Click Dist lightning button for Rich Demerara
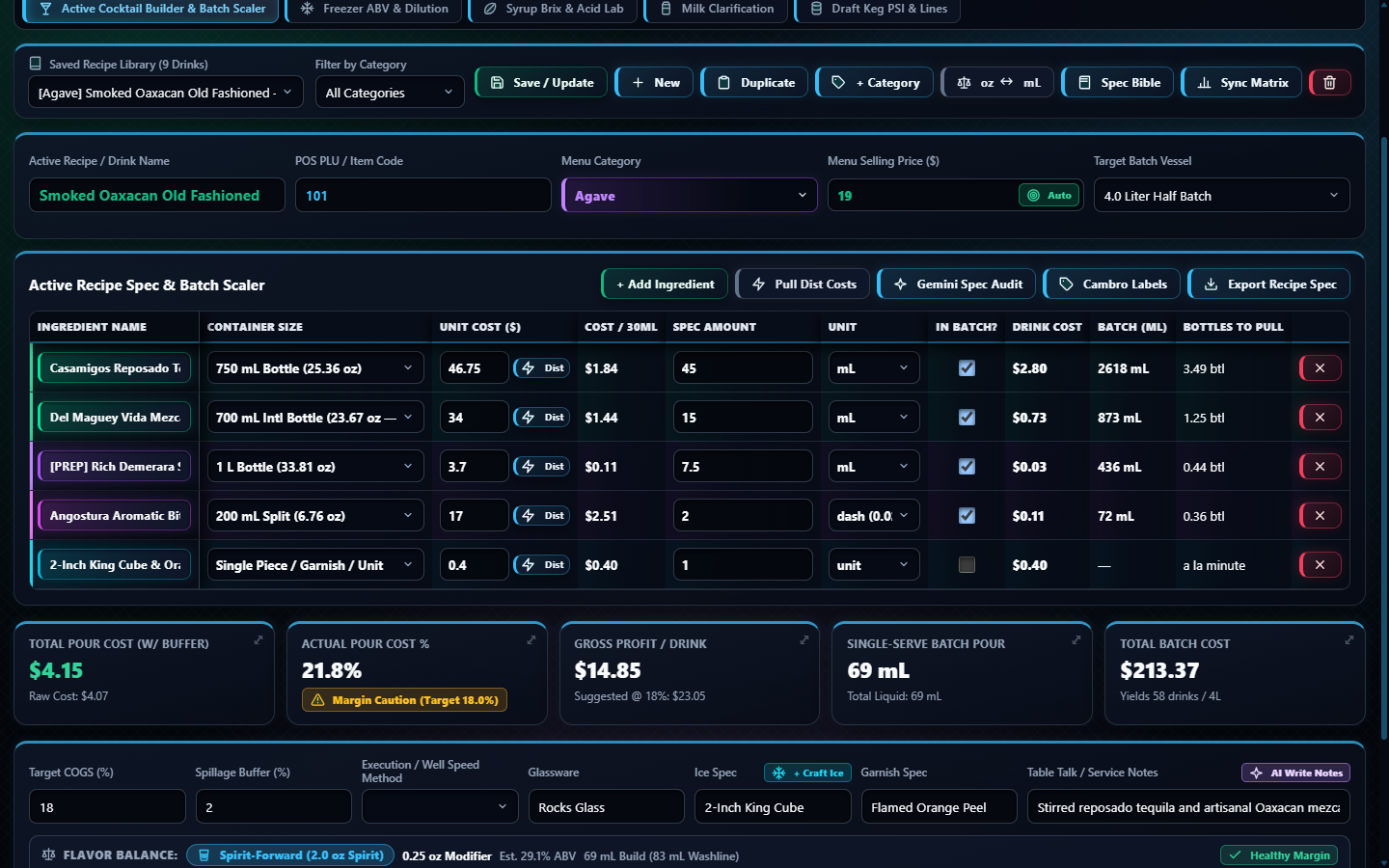The image size is (1389, 868). pyautogui.click(x=542, y=467)
